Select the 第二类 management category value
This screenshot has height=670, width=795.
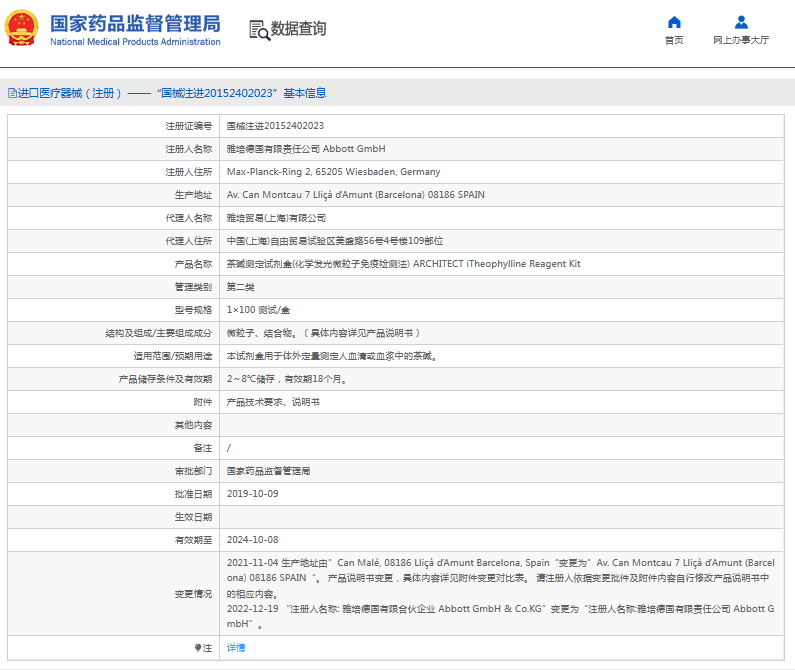click(x=240, y=287)
